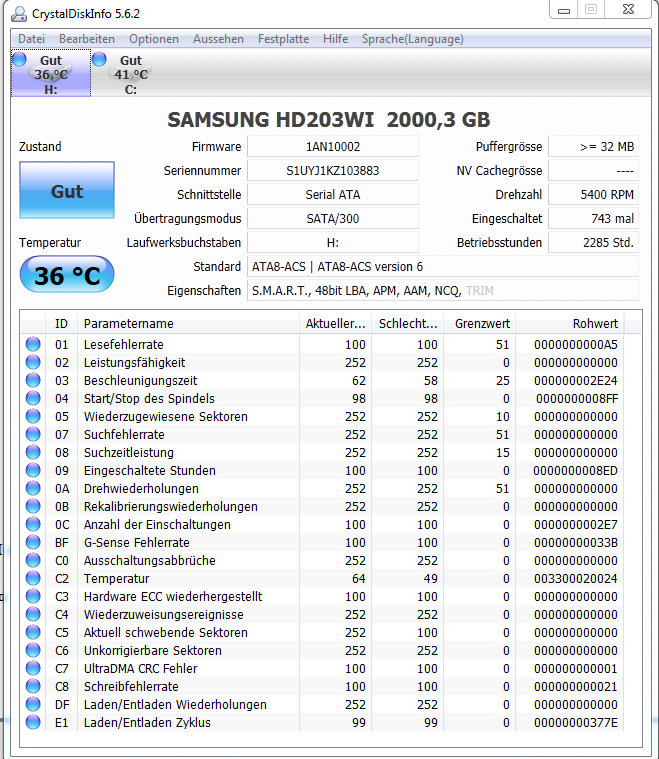The image size is (659, 759).
Task: Click the Übertragungsmodus field SATA/300
Action: 333,218
